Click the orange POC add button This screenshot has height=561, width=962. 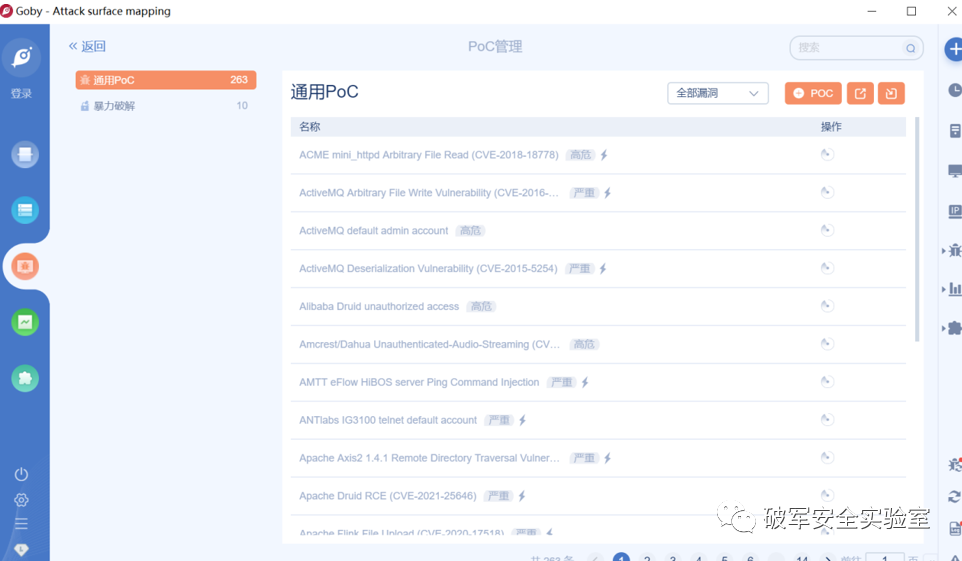[x=813, y=93]
